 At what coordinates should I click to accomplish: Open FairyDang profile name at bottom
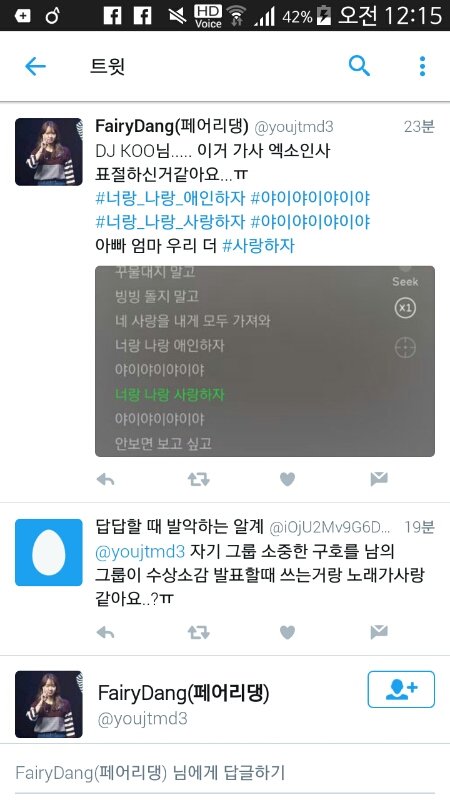coord(183,693)
